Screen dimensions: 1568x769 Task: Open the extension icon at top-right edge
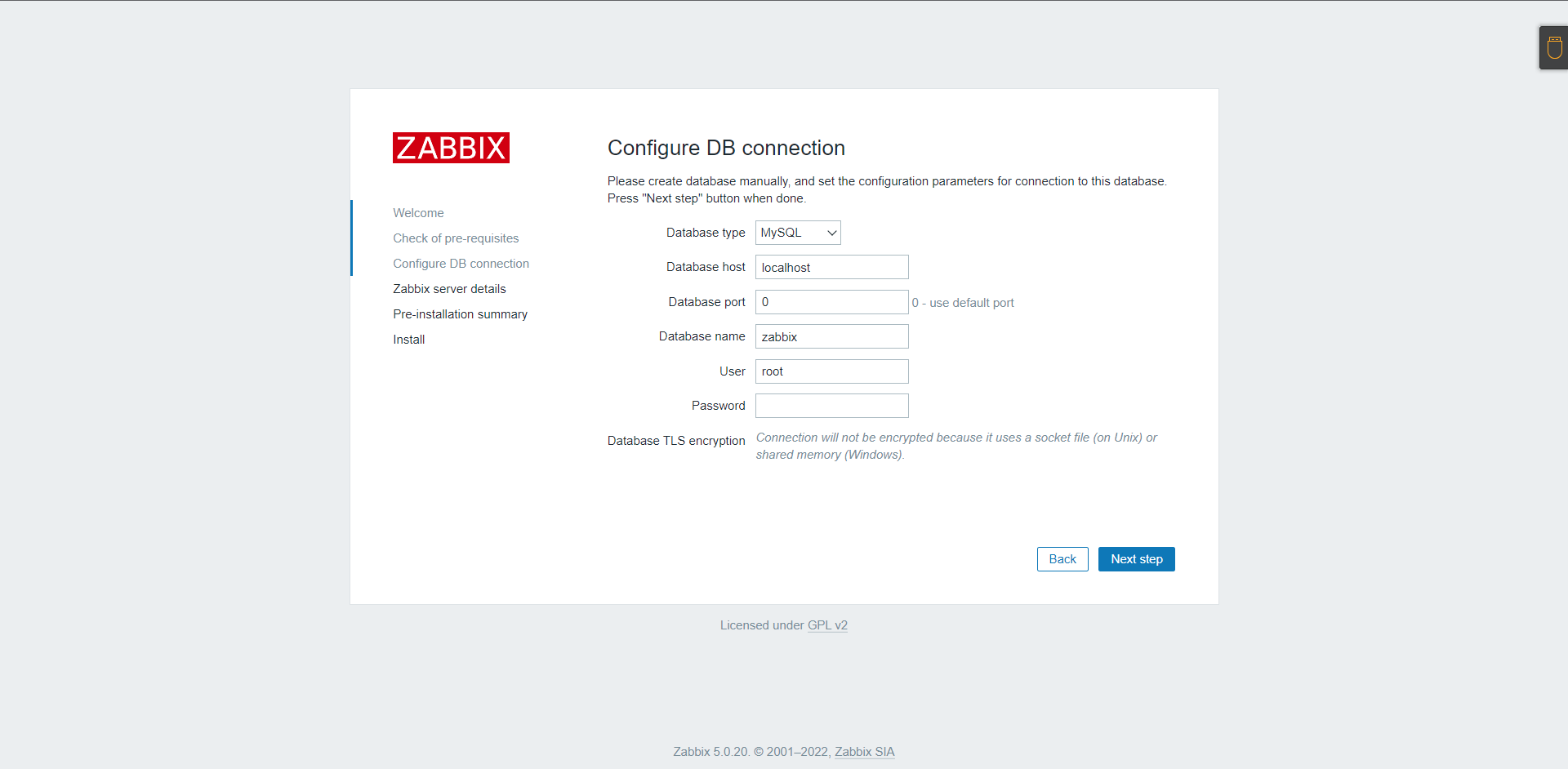(x=1554, y=48)
